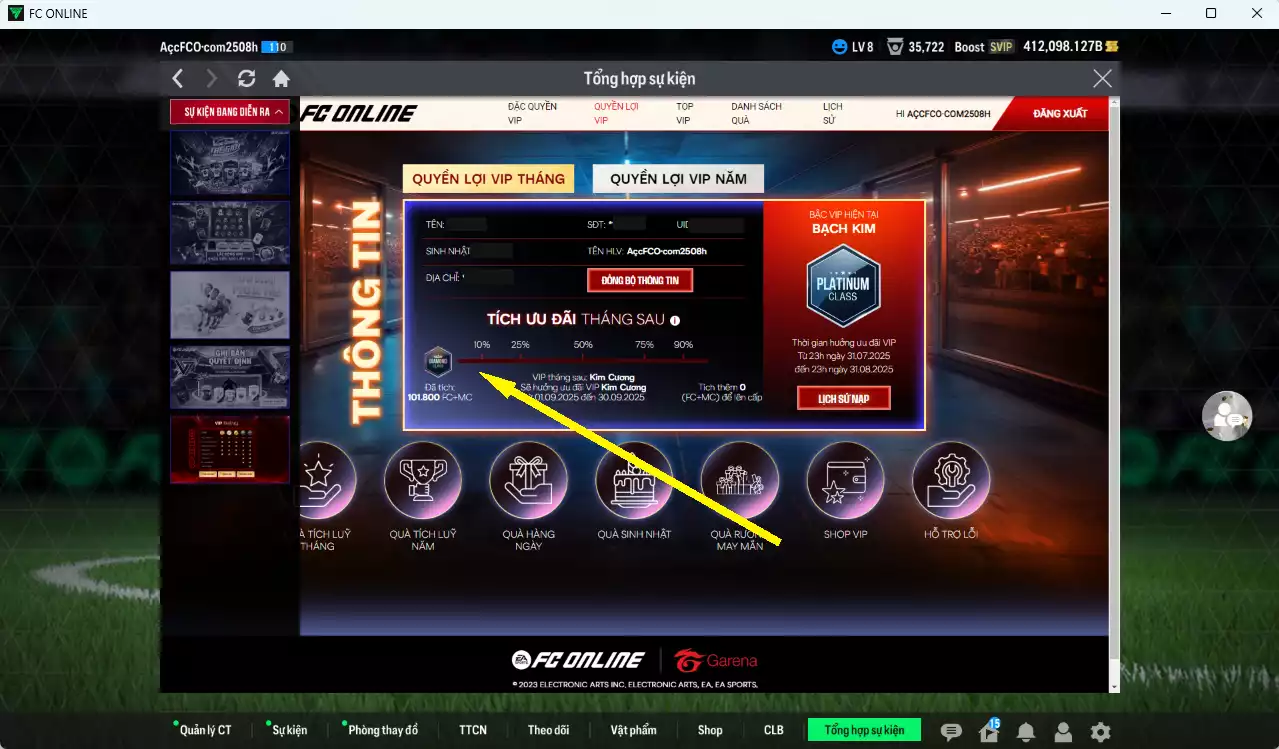Open the Quà hàng ngày gift icon
This screenshot has height=749, width=1279.
(x=528, y=481)
